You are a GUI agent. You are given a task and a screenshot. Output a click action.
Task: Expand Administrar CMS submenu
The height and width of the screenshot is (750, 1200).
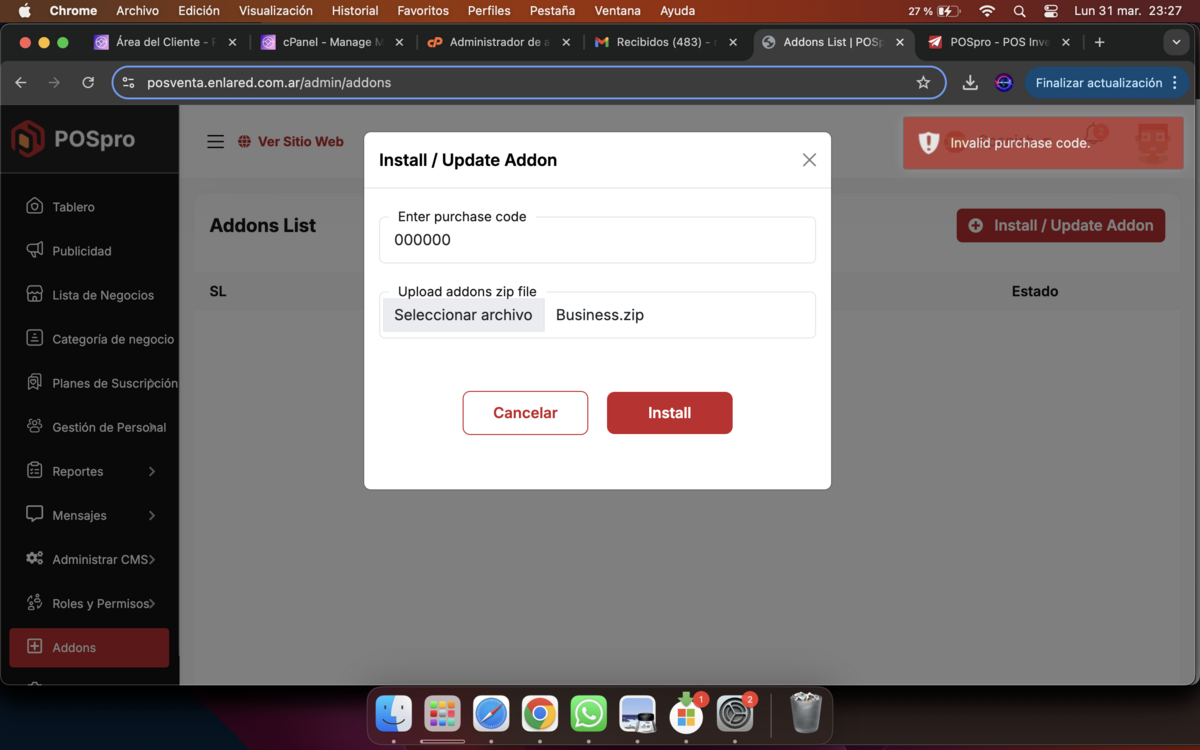pyautogui.click(x=152, y=559)
